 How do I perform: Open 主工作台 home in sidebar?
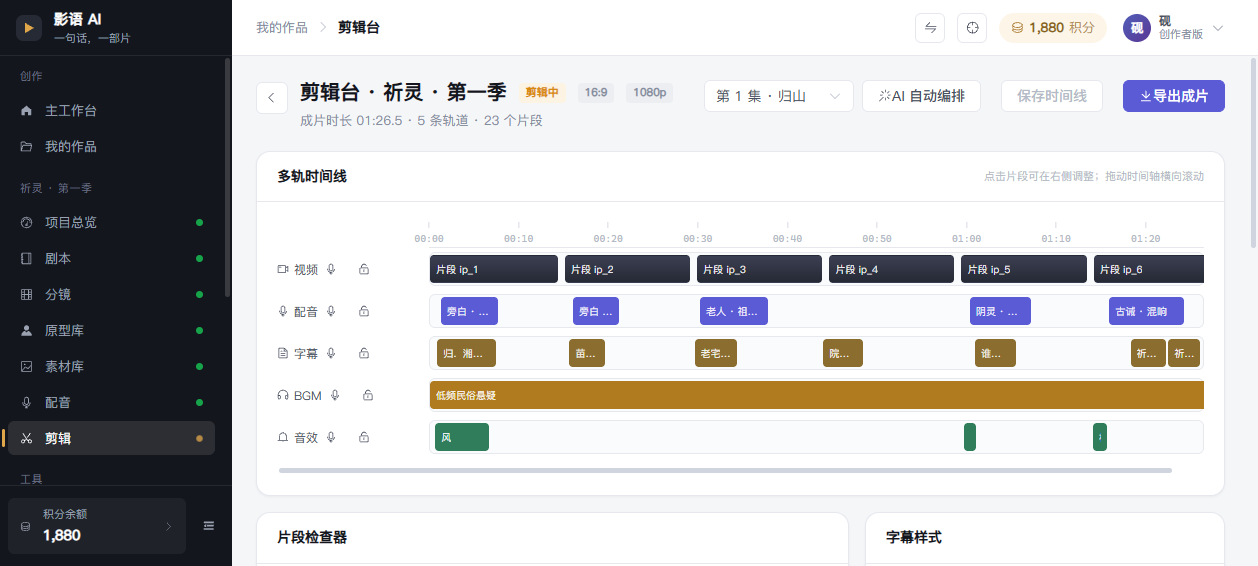[x=111, y=110]
